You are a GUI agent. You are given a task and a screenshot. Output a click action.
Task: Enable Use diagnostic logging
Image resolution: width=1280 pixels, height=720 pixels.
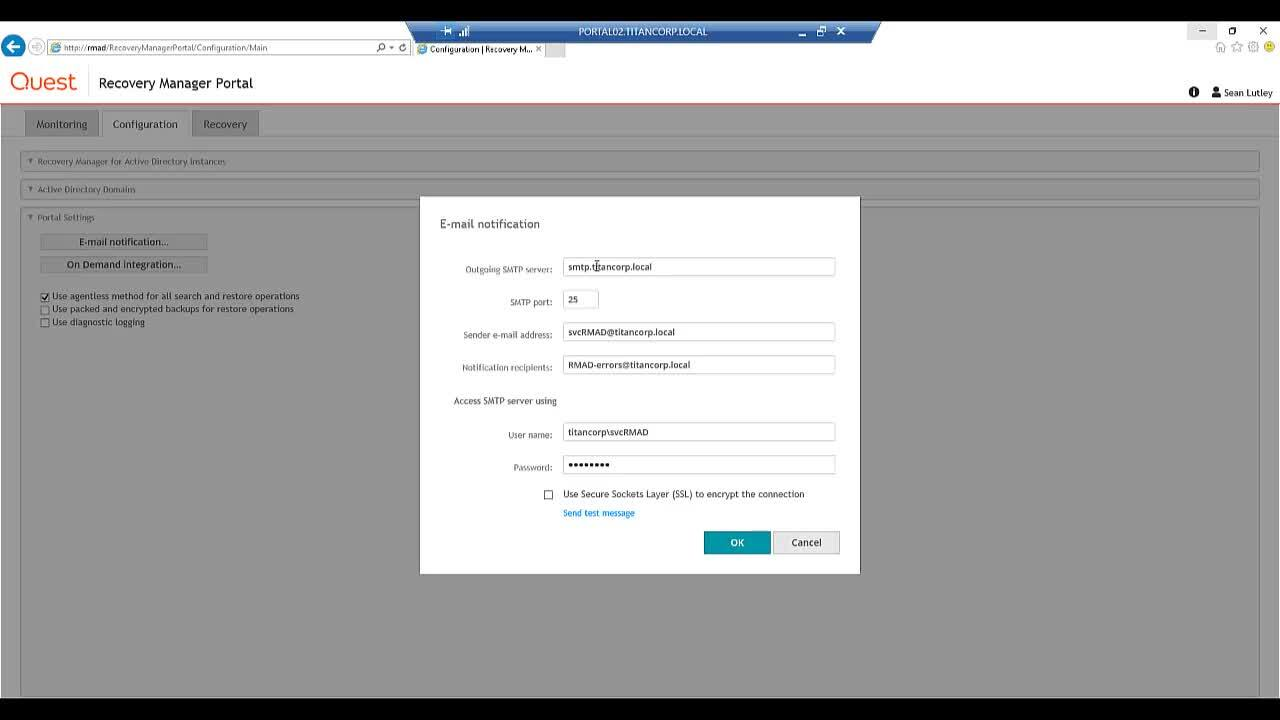(44, 322)
